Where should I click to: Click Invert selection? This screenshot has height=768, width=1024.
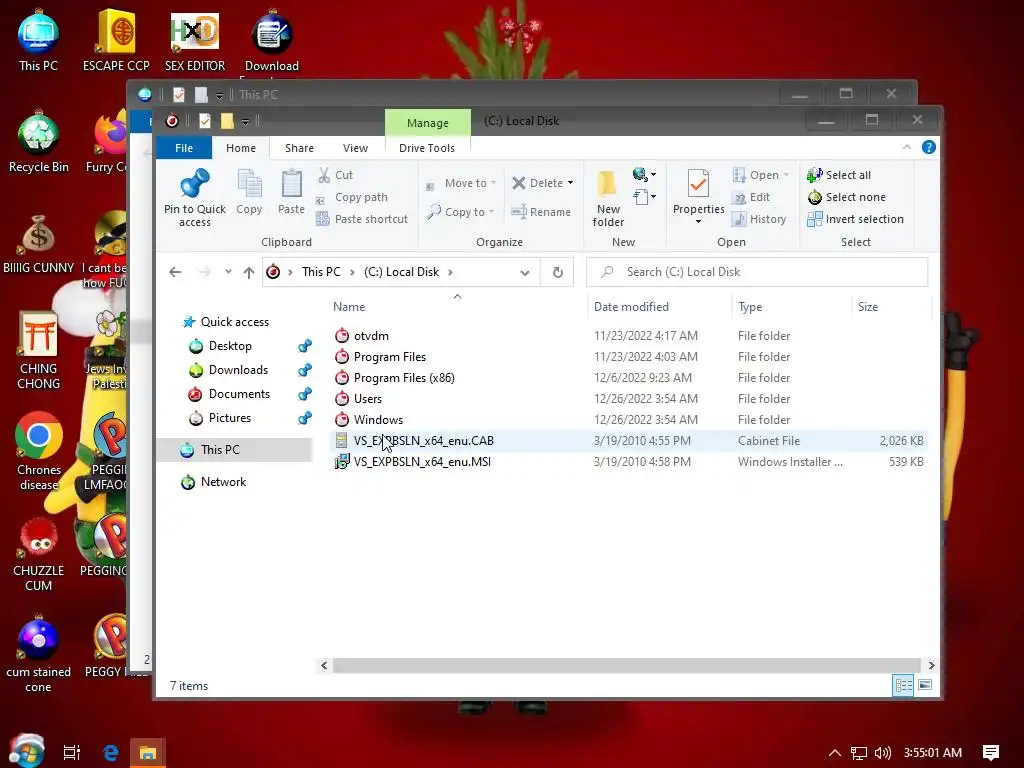click(856, 219)
